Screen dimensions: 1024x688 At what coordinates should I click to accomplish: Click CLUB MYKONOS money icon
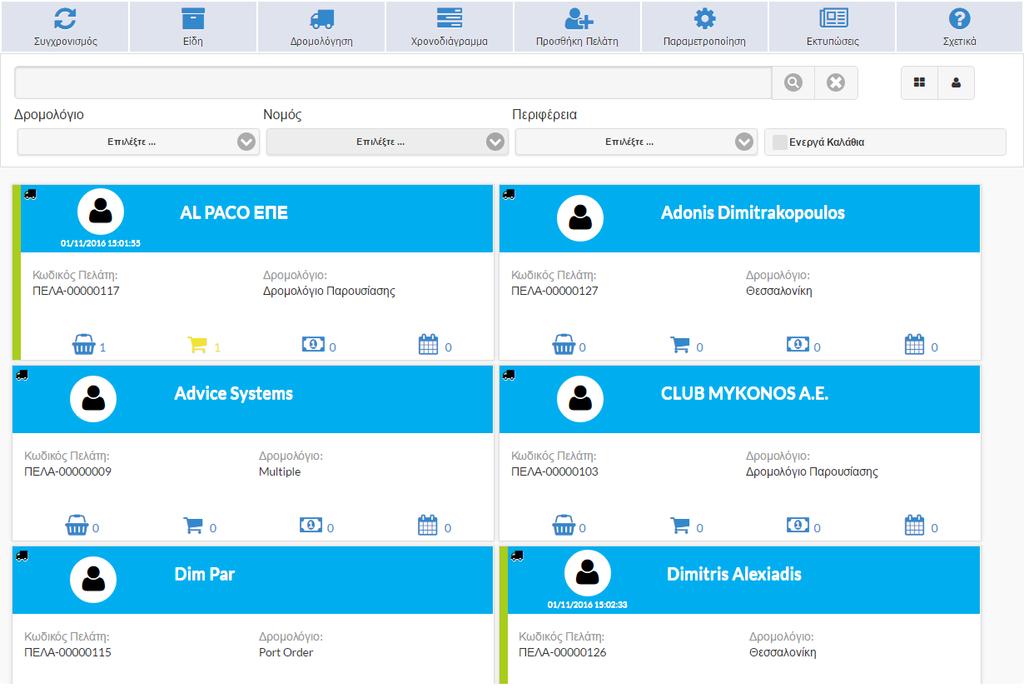pos(798,525)
